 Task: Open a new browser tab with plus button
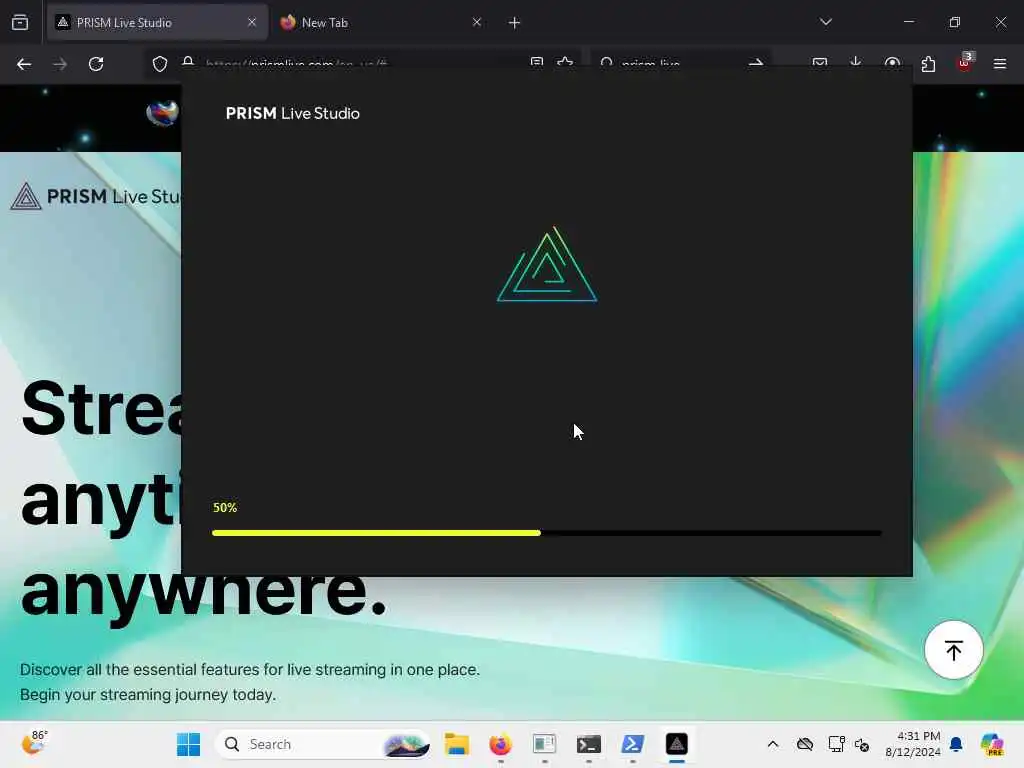pos(514,23)
